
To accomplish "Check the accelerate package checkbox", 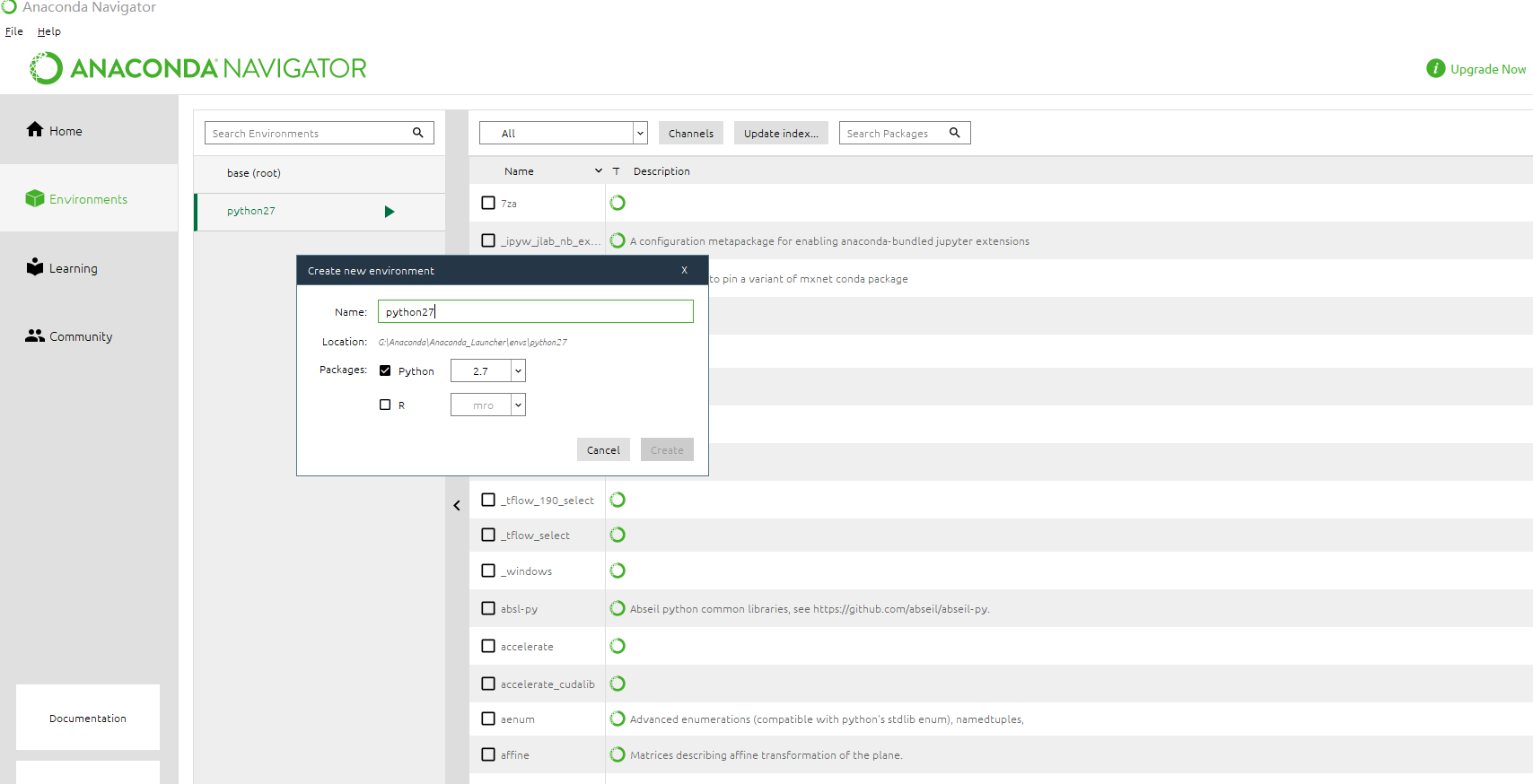I will click(x=488, y=646).
